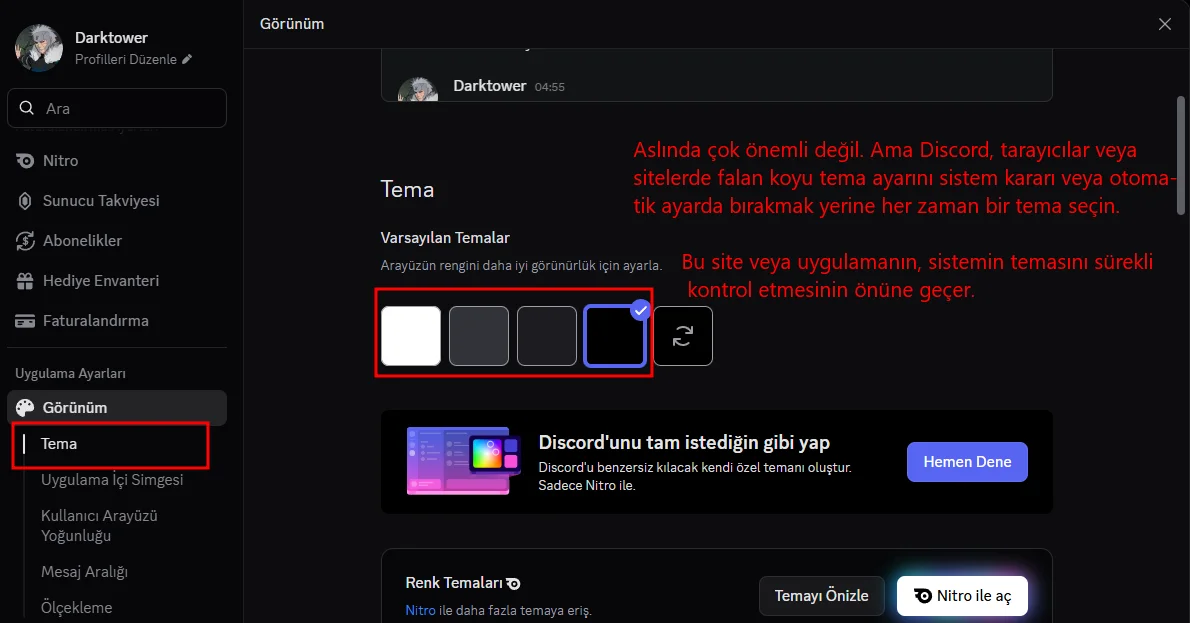Click the Görünüm page title

292,24
